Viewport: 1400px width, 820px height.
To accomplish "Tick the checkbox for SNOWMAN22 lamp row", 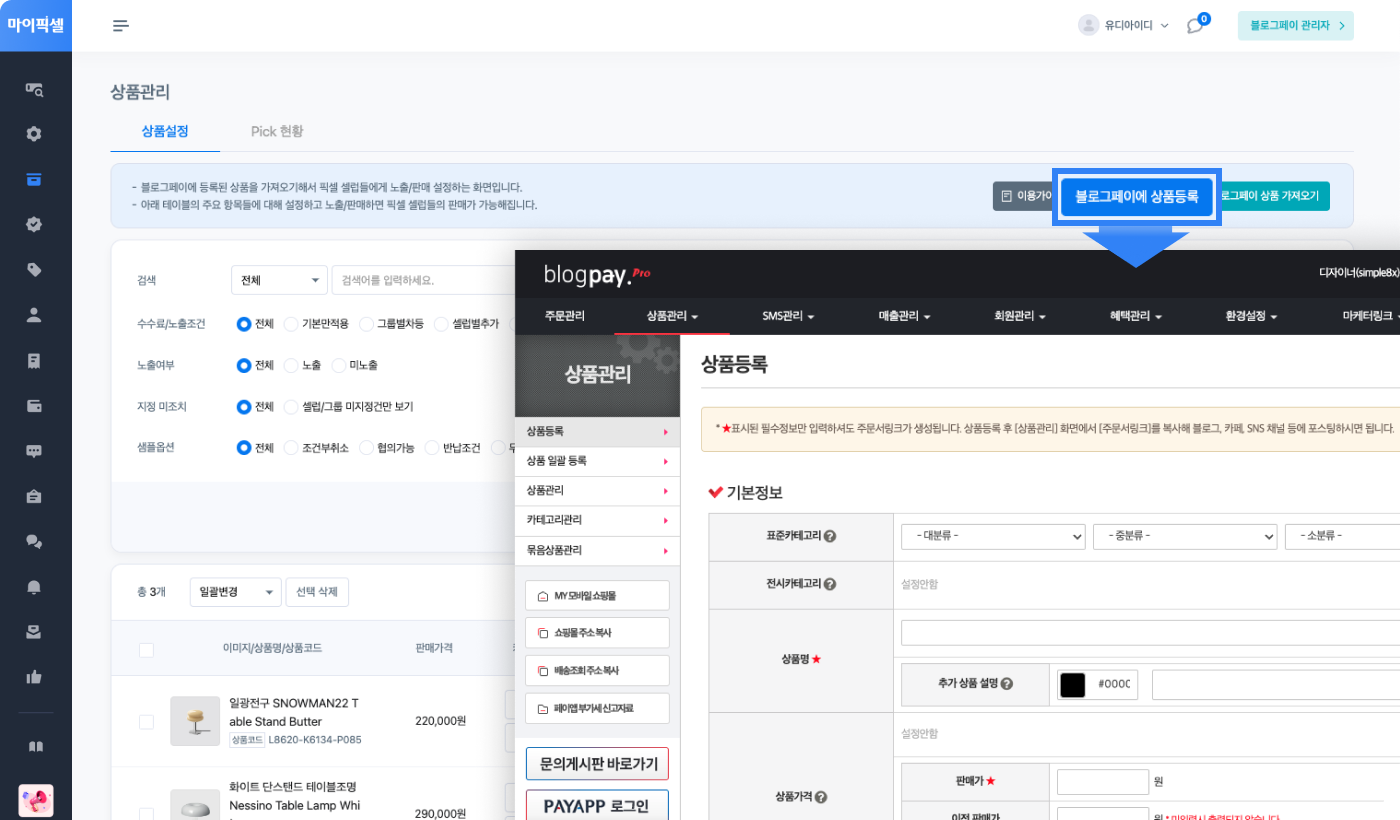I will (146, 722).
